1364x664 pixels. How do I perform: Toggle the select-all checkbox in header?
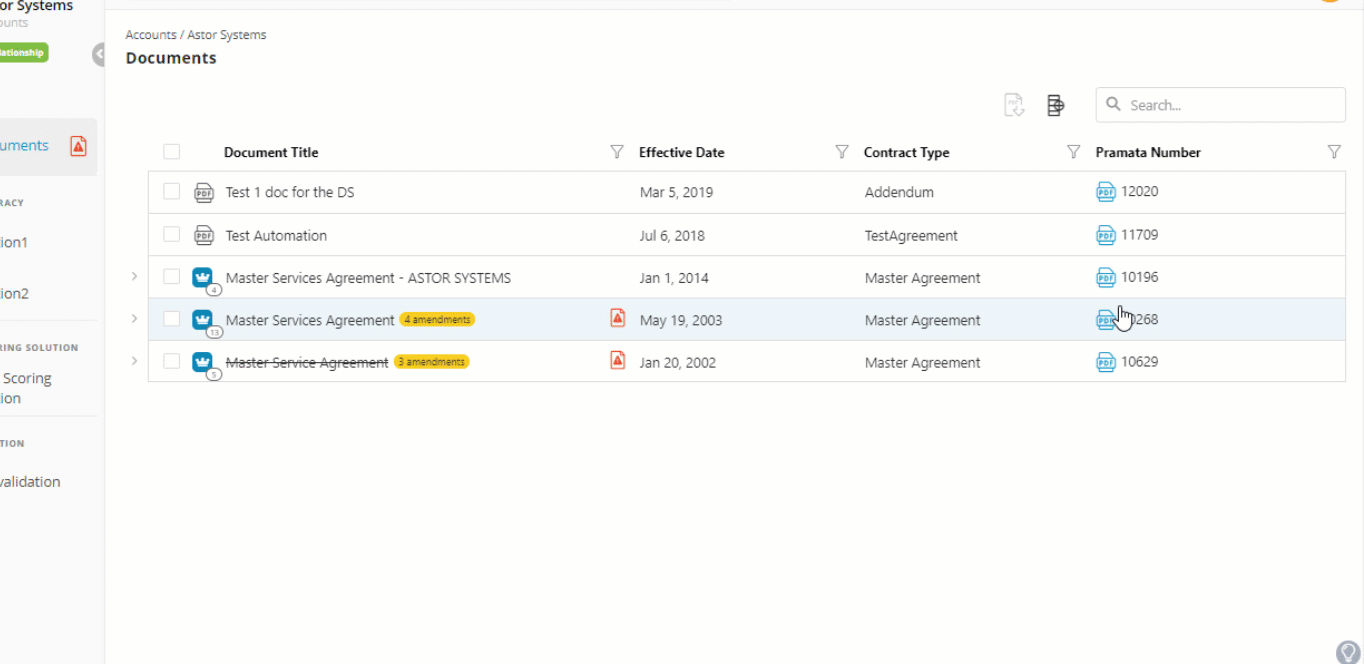point(172,152)
